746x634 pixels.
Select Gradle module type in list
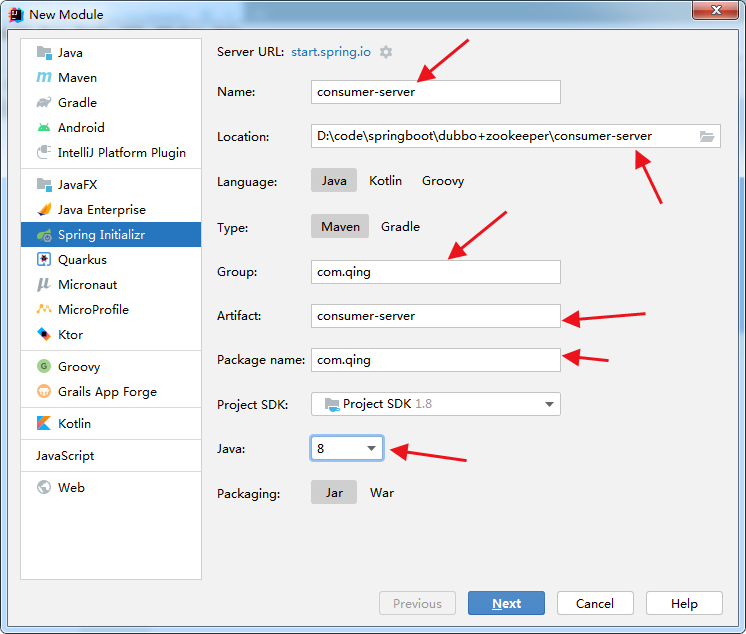pos(111,102)
